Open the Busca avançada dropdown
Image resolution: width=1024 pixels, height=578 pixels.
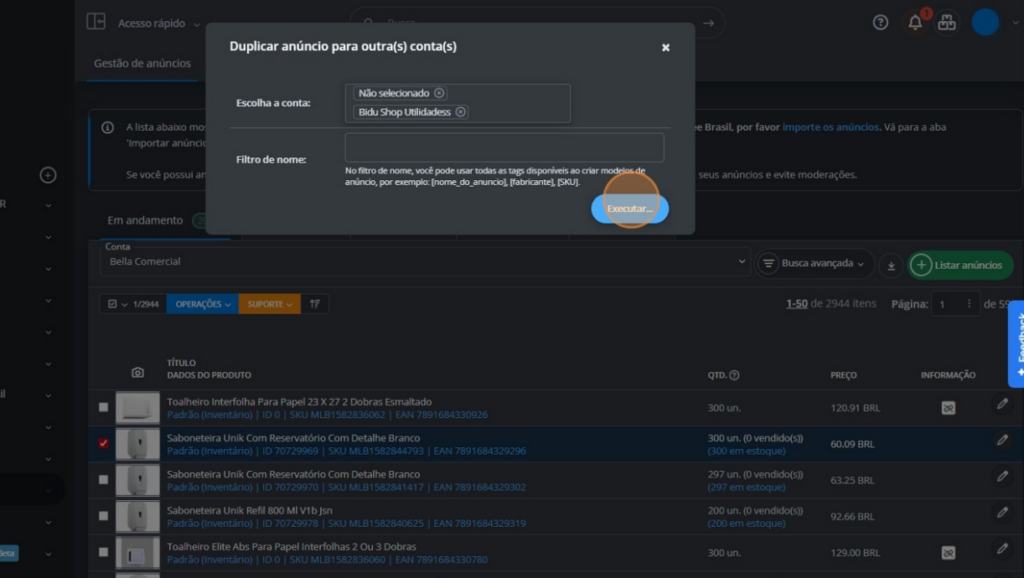pos(812,264)
